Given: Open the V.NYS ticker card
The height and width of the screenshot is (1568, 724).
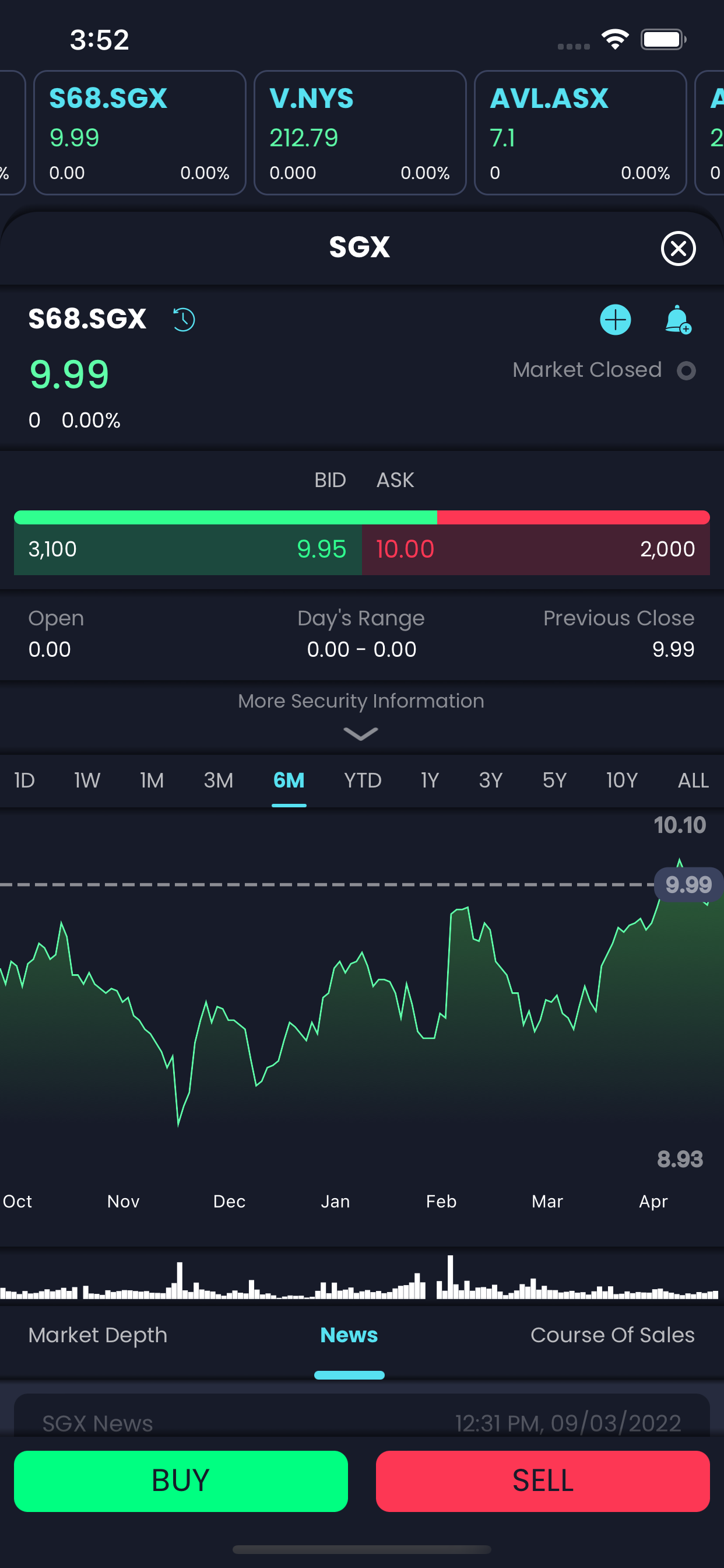Looking at the screenshot, I should point(360,132).
